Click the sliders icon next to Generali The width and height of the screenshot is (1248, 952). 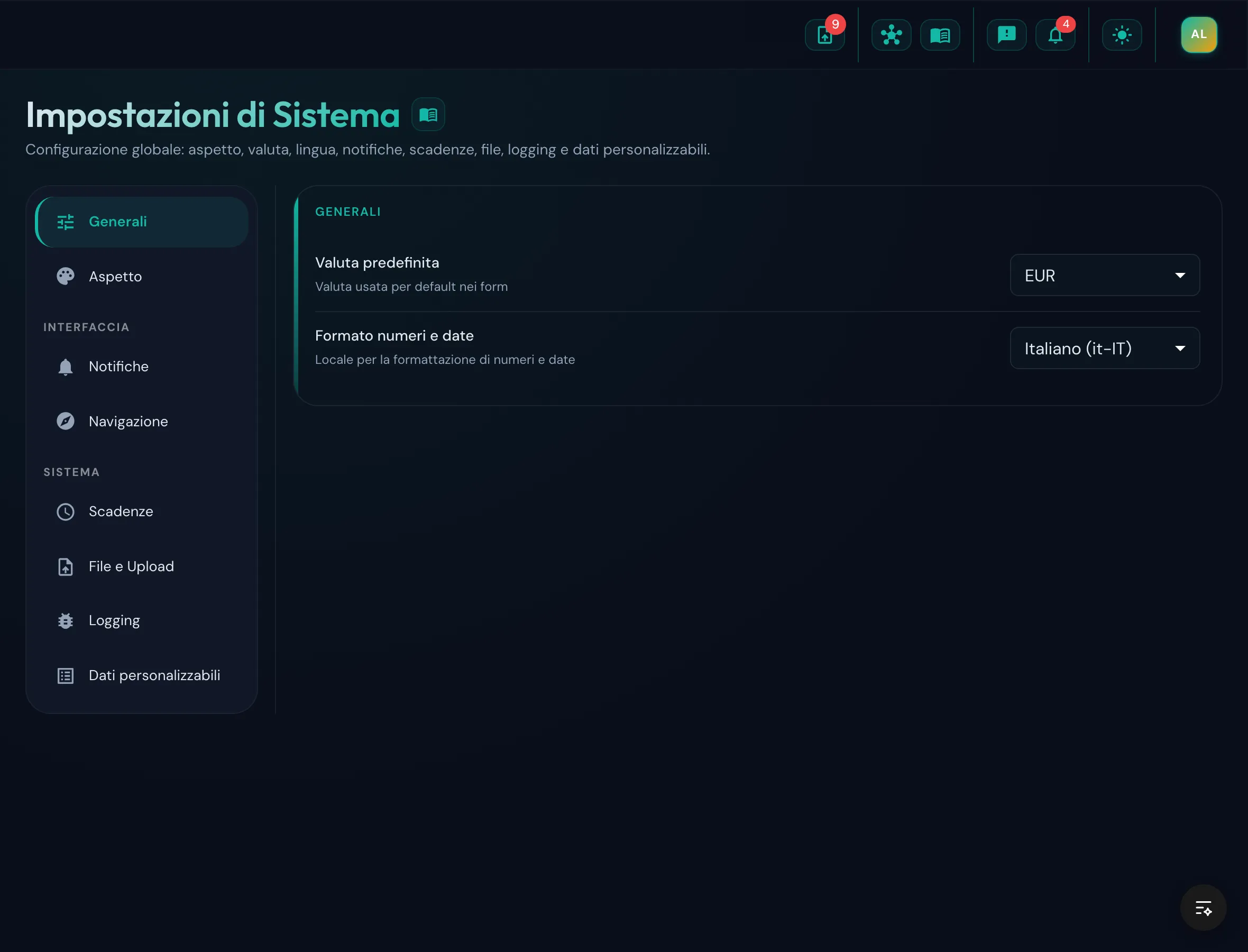pos(66,222)
